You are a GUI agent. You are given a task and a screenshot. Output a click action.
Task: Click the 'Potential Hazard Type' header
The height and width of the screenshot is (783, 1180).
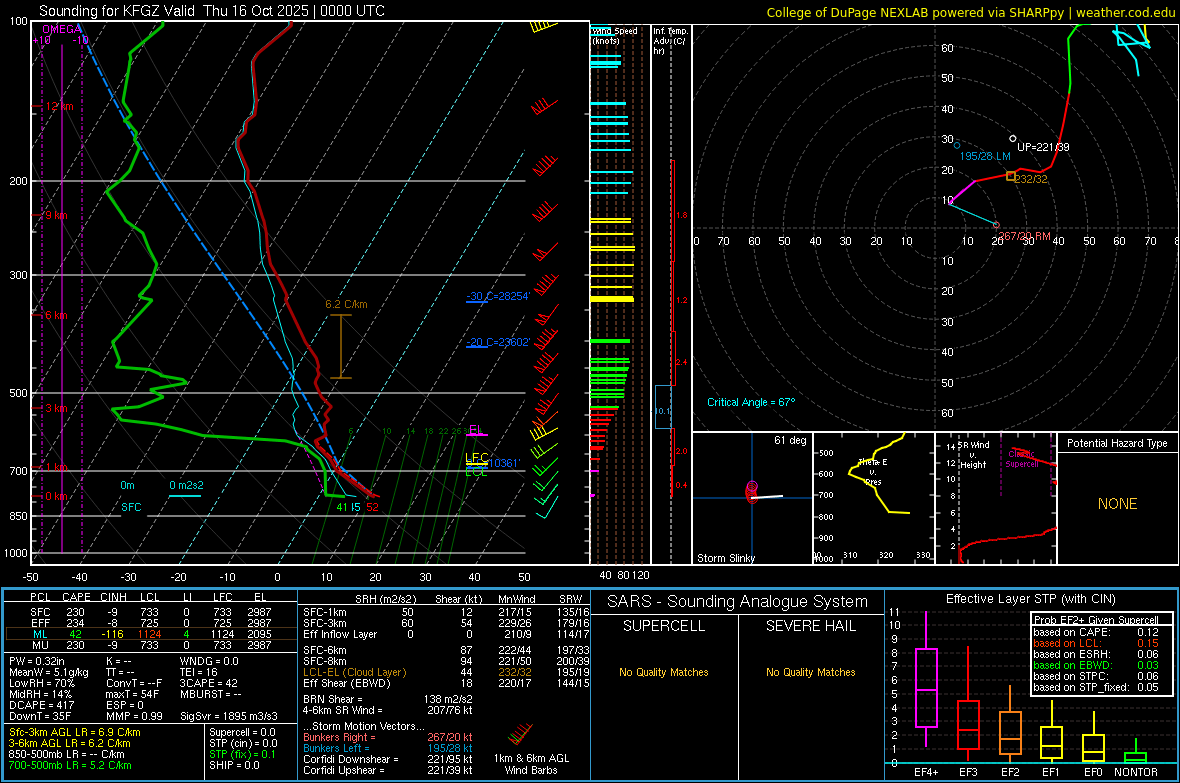click(x=1117, y=443)
